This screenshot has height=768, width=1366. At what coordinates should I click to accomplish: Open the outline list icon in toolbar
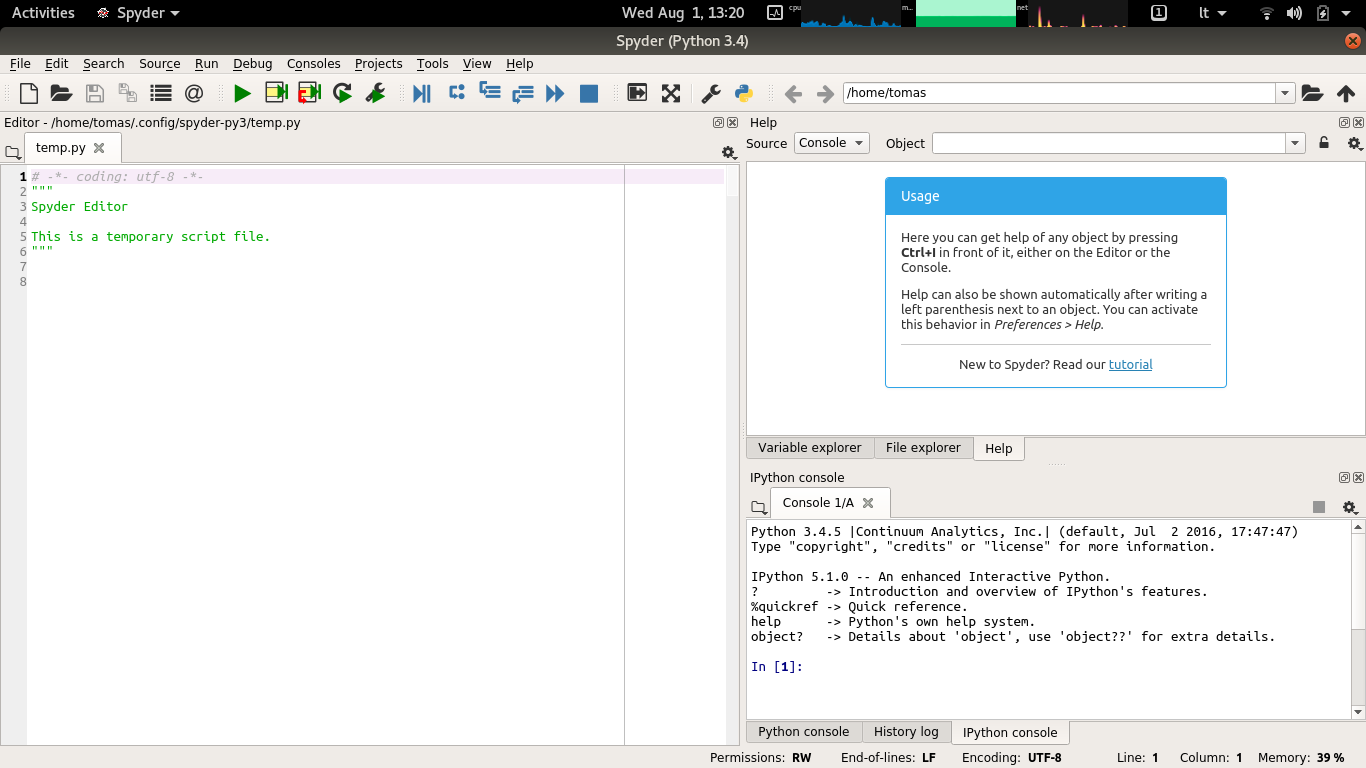point(161,93)
